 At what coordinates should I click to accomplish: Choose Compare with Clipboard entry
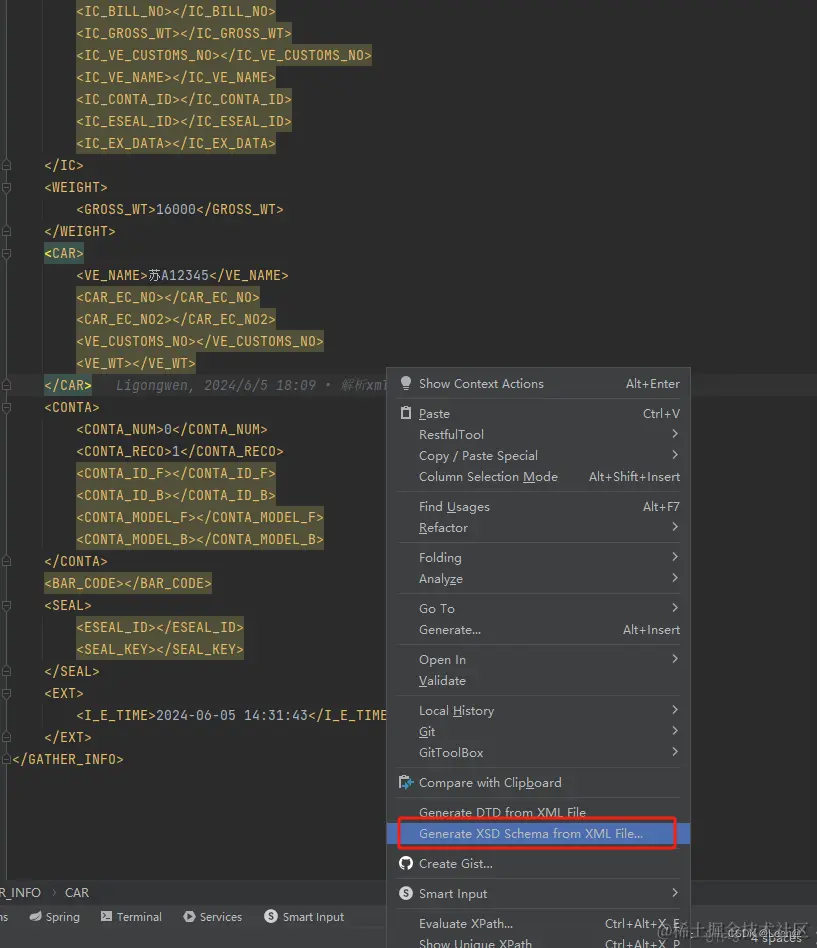tap(538, 782)
